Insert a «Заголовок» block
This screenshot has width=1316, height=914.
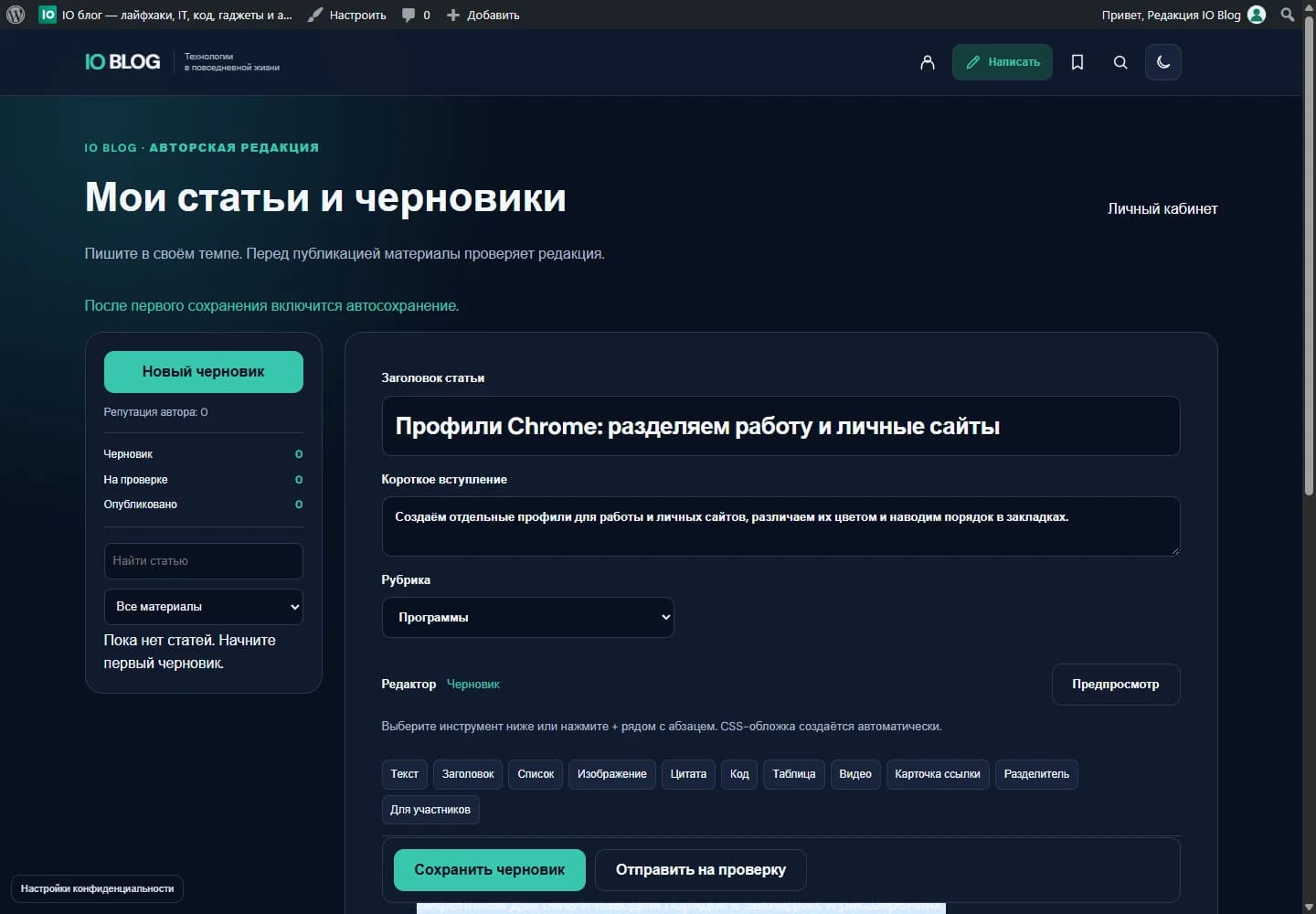[x=468, y=774]
